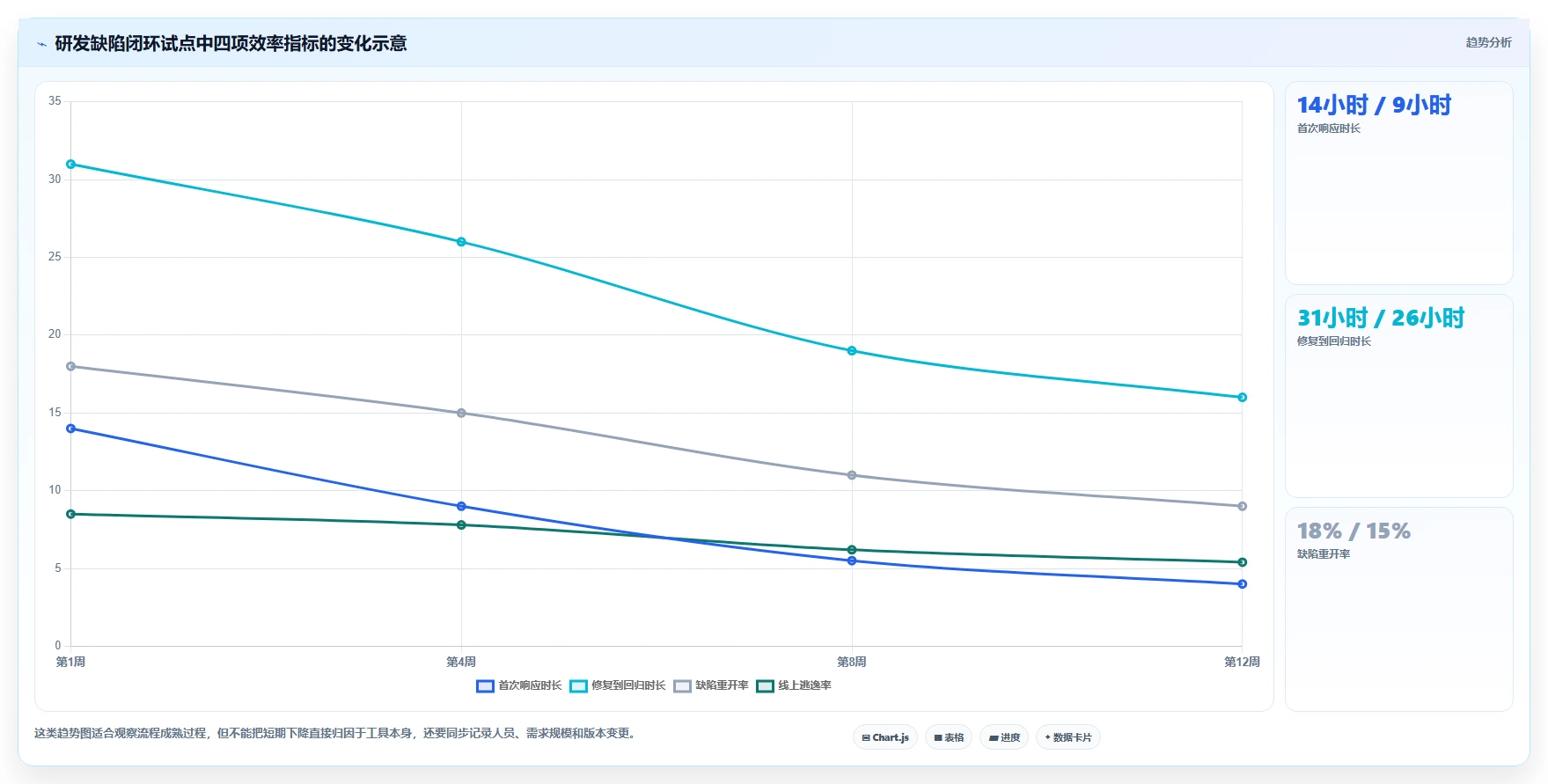Click the trend icon beside the chart title
Screen dimensions: 1548x784
(x=41, y=44)
